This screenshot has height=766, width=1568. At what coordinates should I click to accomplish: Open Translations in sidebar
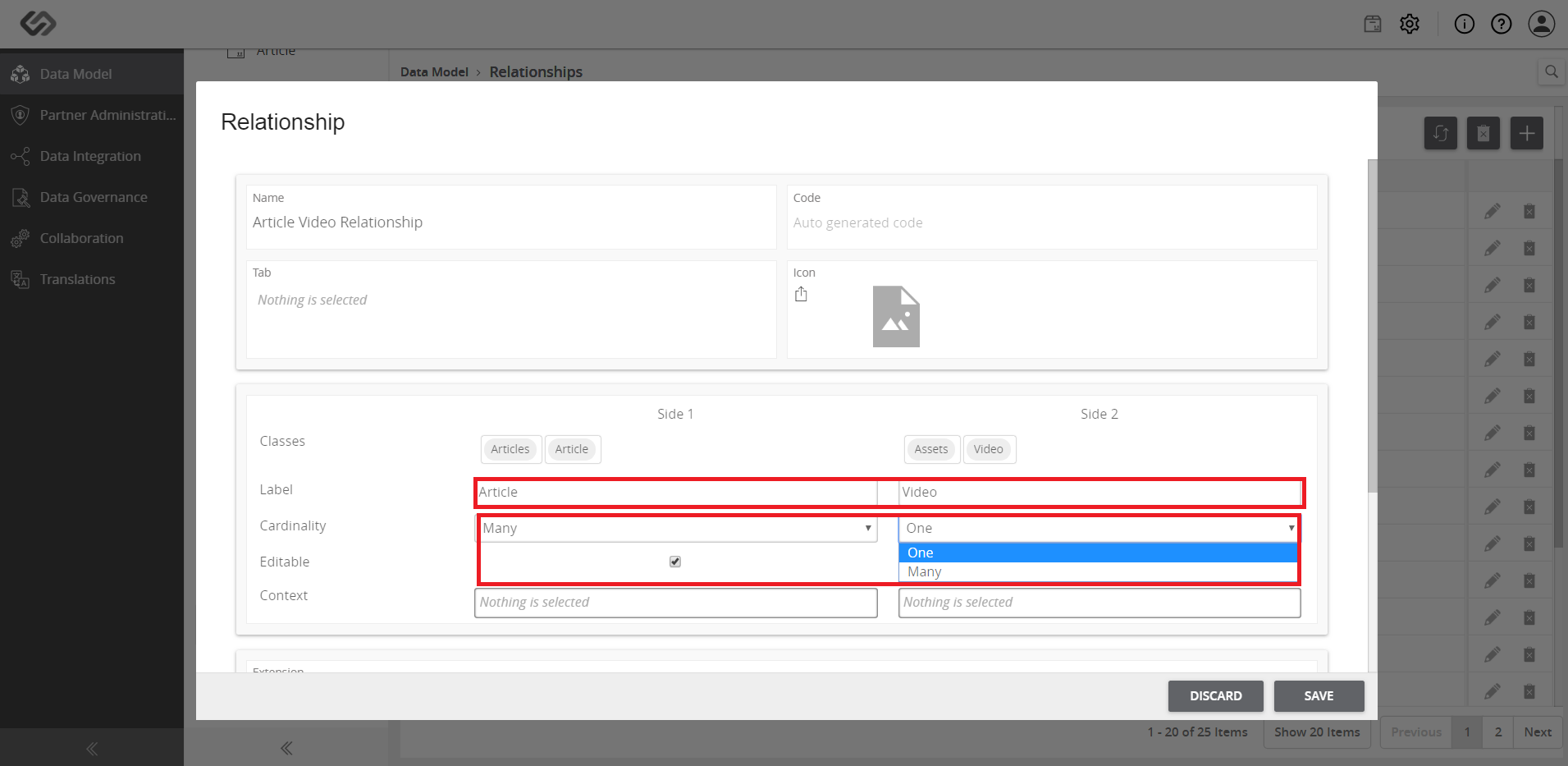click(x=92, y=279)
